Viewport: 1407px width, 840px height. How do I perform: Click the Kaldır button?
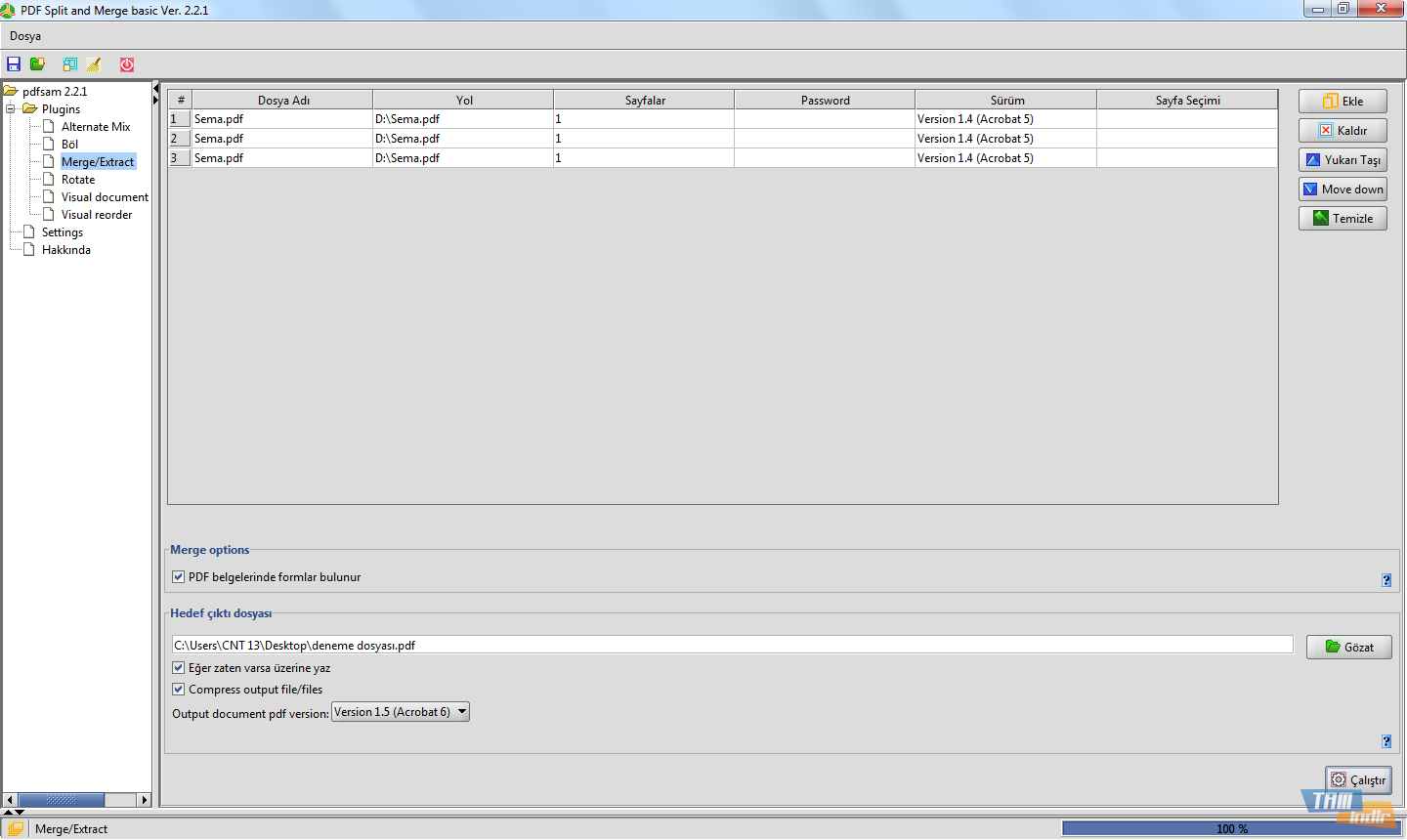click(1343, 131)
